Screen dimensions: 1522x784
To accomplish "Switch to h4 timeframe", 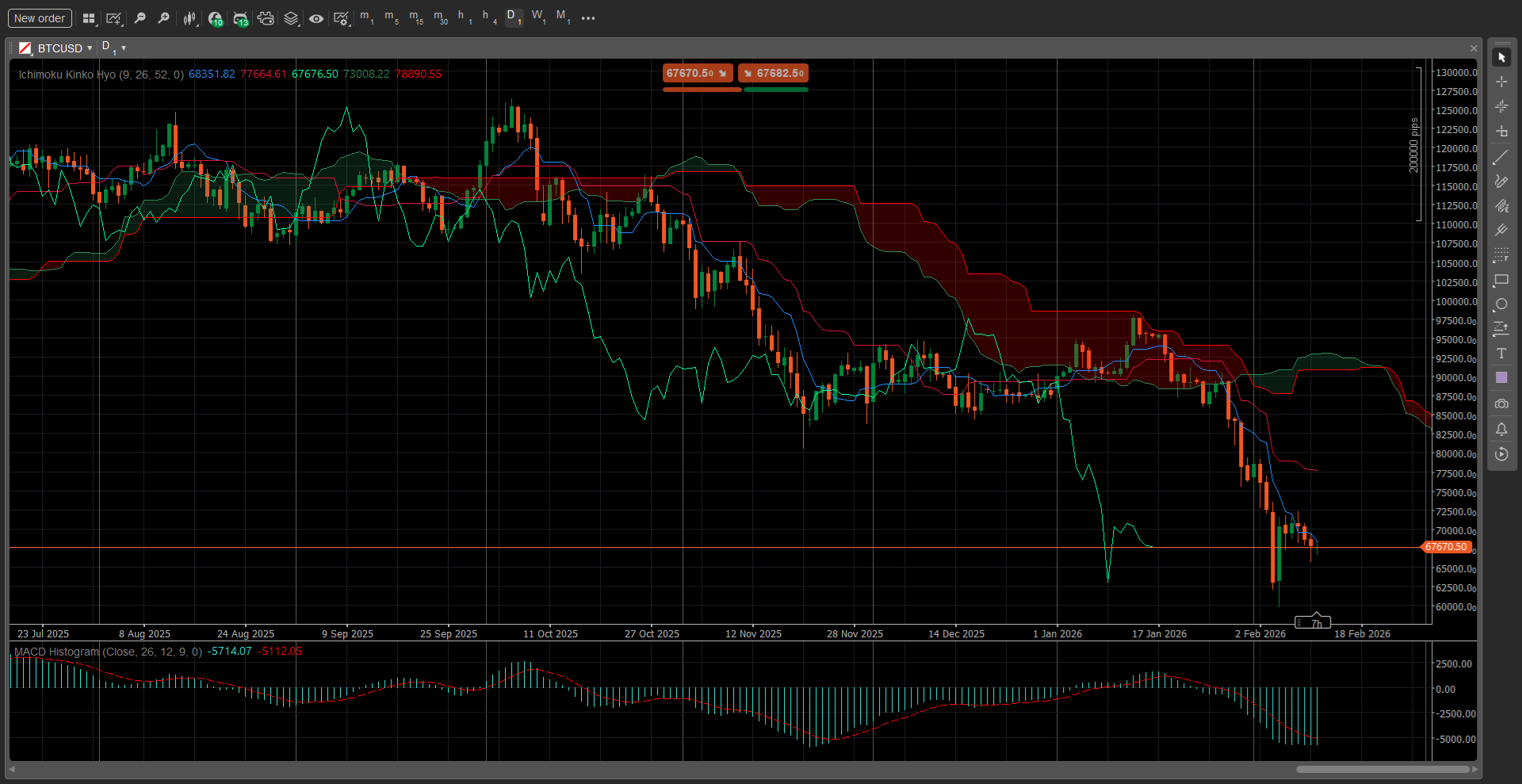I will coord(489,17).
